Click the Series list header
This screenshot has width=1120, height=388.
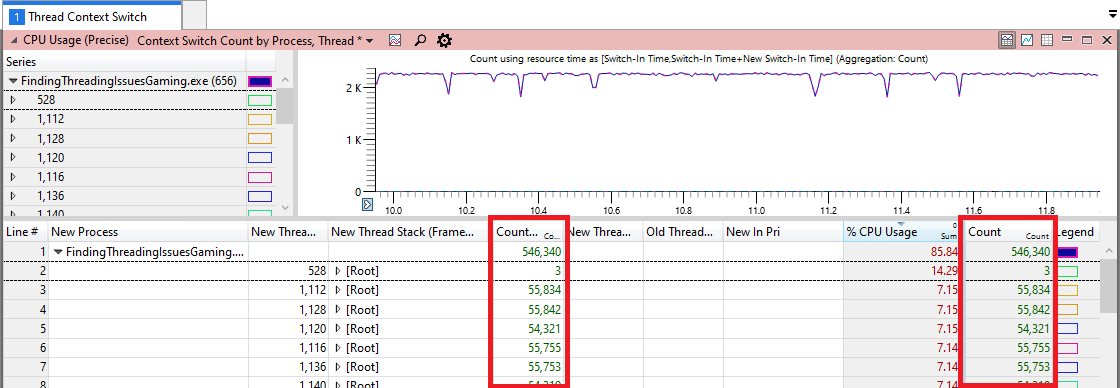tap(124, 62)
